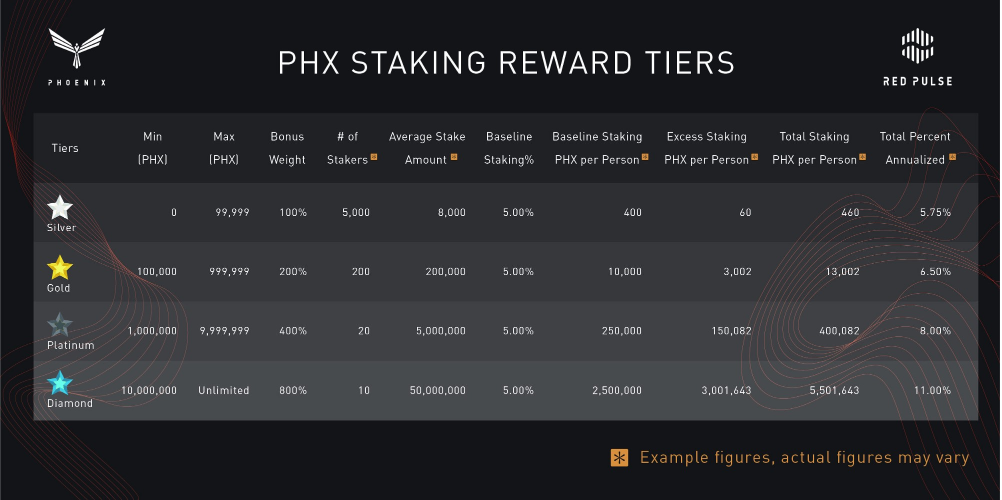Viewport: 1002px width, 500px height.
Task: Select the Diamond tier star icon
Action: 60,383
